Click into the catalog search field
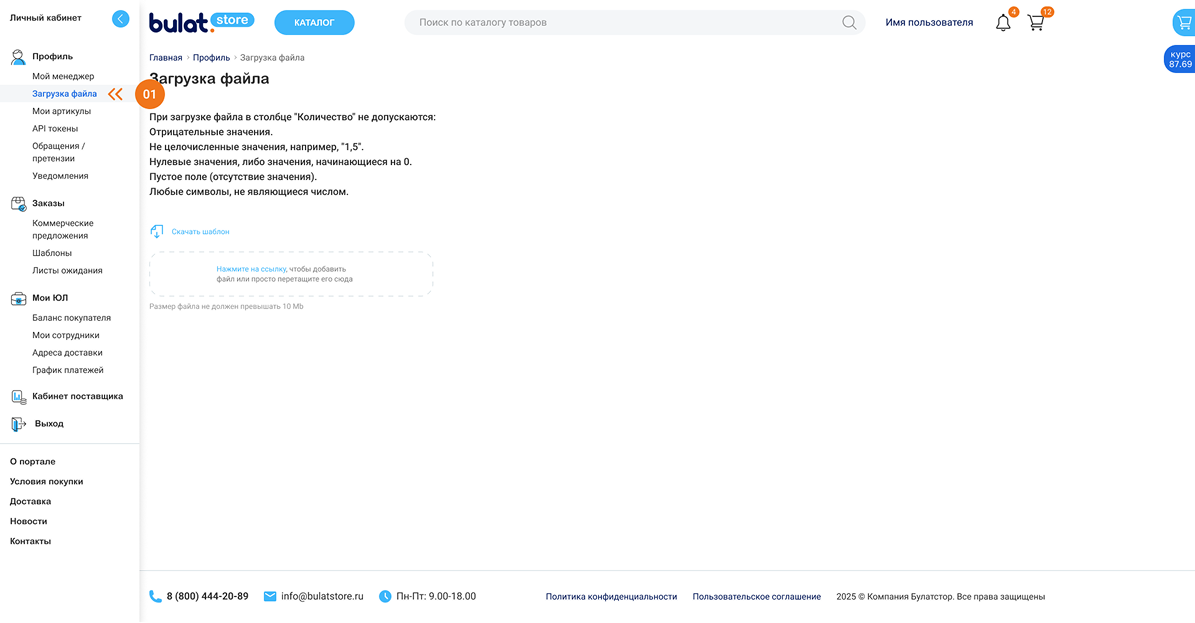This screenshot has width=1195, height=623. click(620, 22)
